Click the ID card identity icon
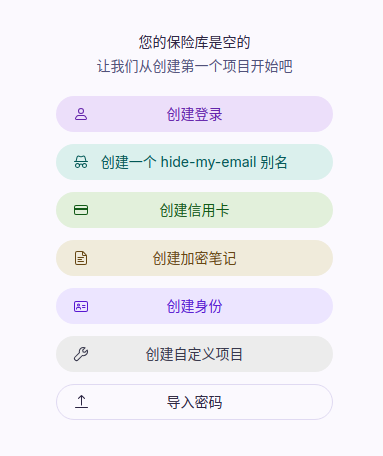383x456 pixels. (x=81, y=306)
